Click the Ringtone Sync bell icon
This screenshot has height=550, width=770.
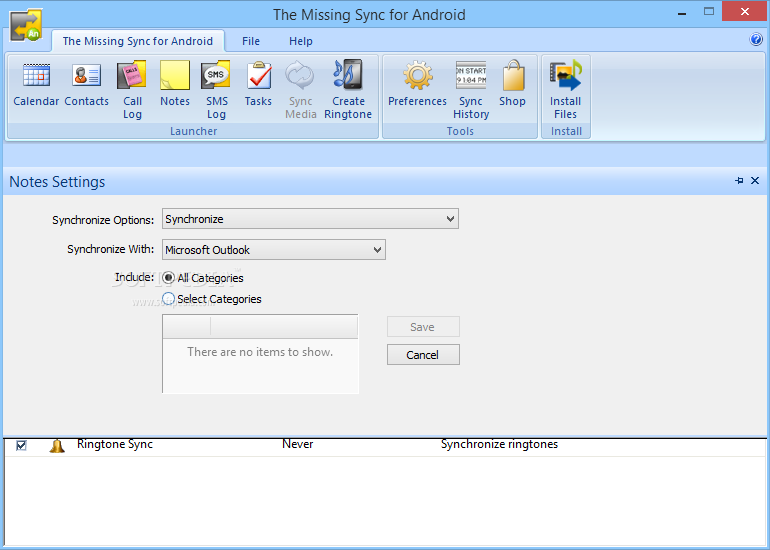(x=57, y=445)
